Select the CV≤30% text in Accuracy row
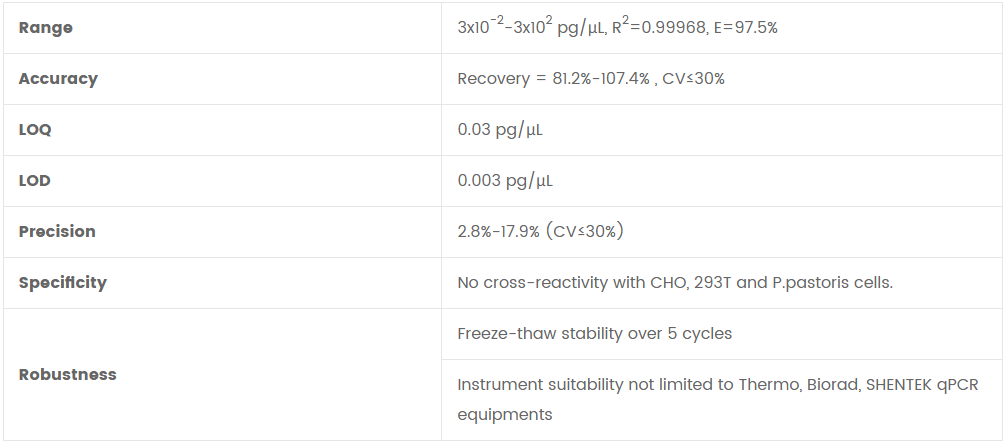 coord(693,79)
